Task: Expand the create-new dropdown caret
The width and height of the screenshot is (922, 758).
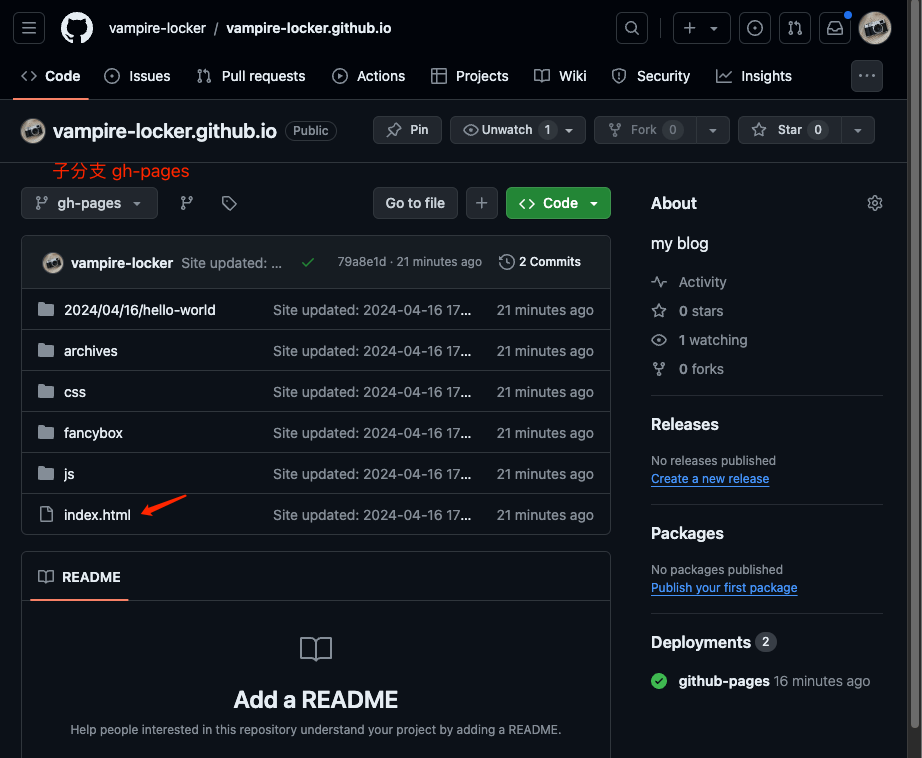Action: point(714,28)
